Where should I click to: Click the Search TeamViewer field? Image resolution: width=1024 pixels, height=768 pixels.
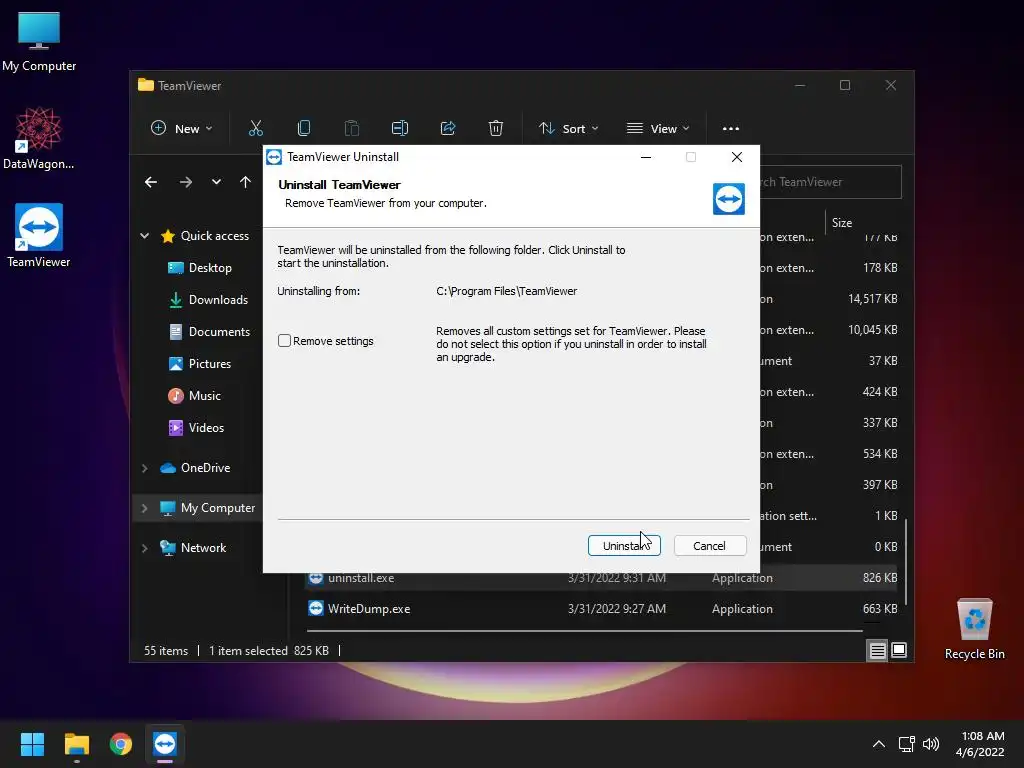[x=830, y=182]
